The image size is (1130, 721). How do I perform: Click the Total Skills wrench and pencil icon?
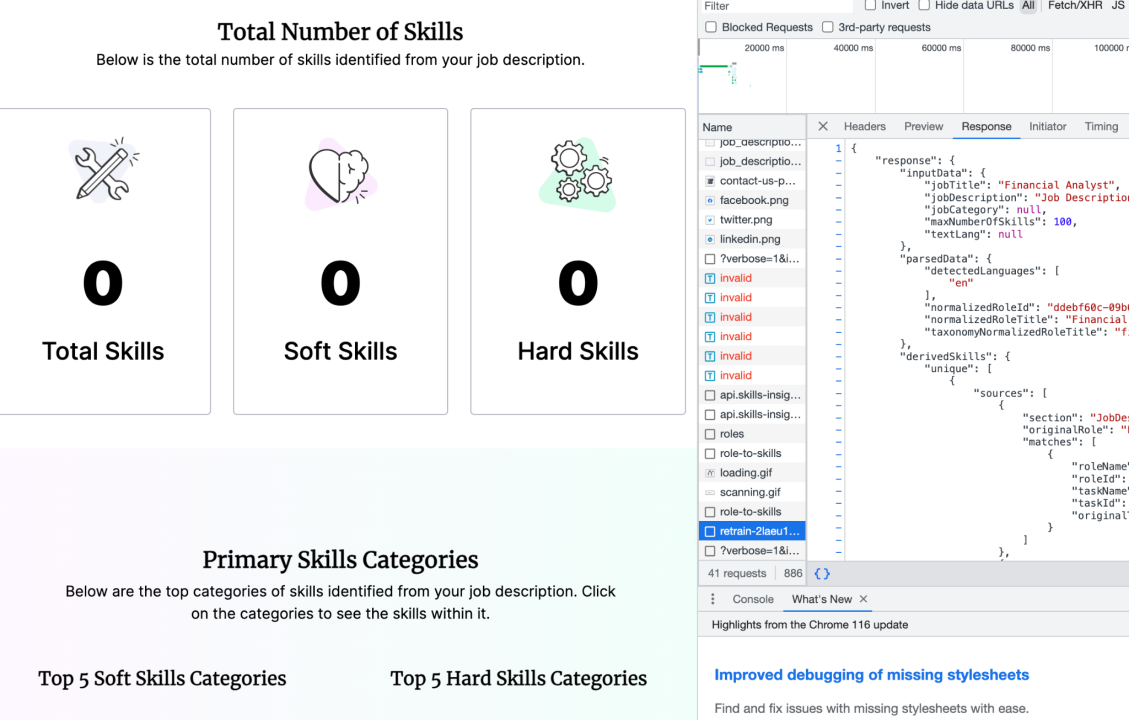pyautogui.click(x=103, y=170)
